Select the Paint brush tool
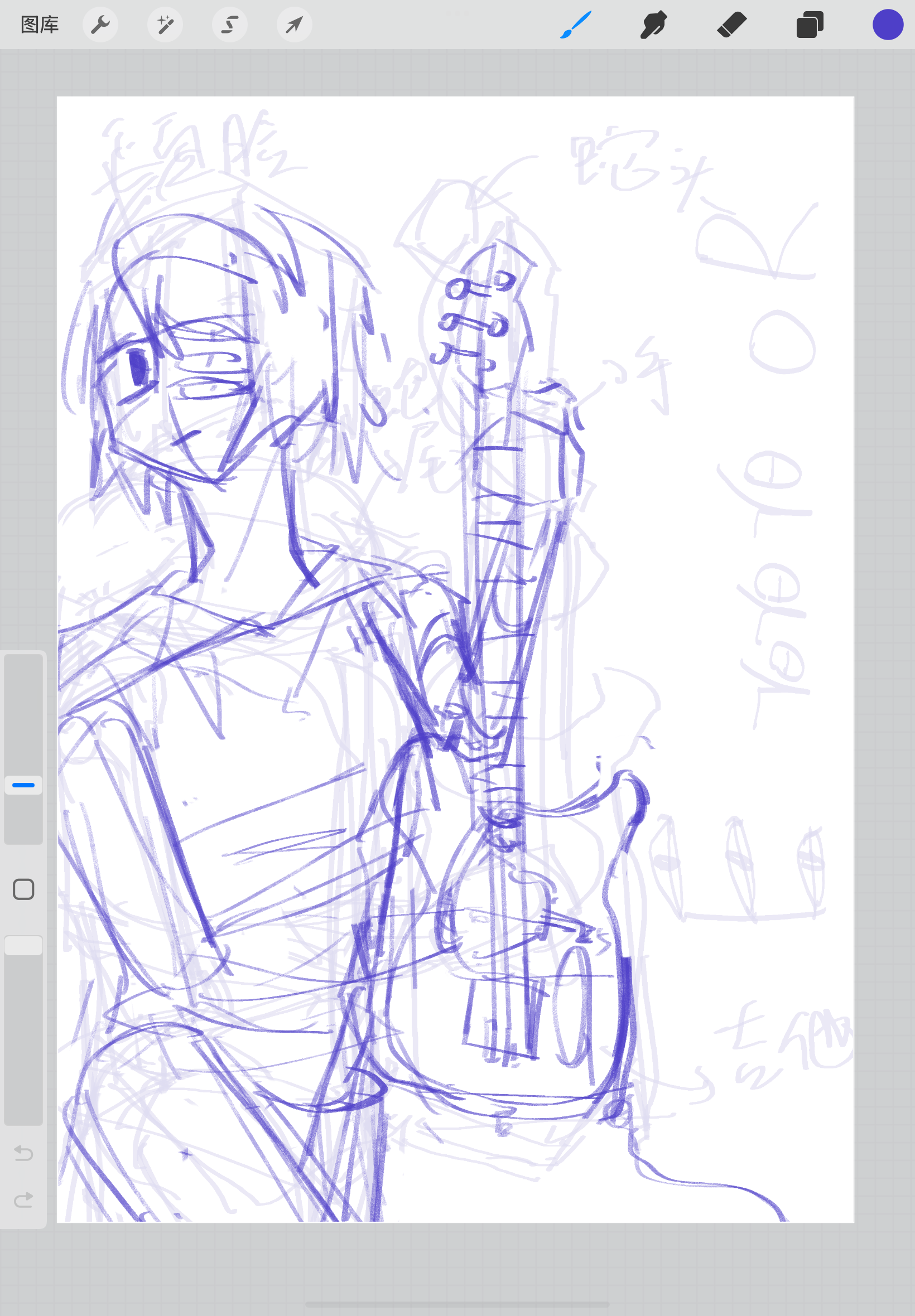This screenshot has width=915, height=1316. coord(576,25)
